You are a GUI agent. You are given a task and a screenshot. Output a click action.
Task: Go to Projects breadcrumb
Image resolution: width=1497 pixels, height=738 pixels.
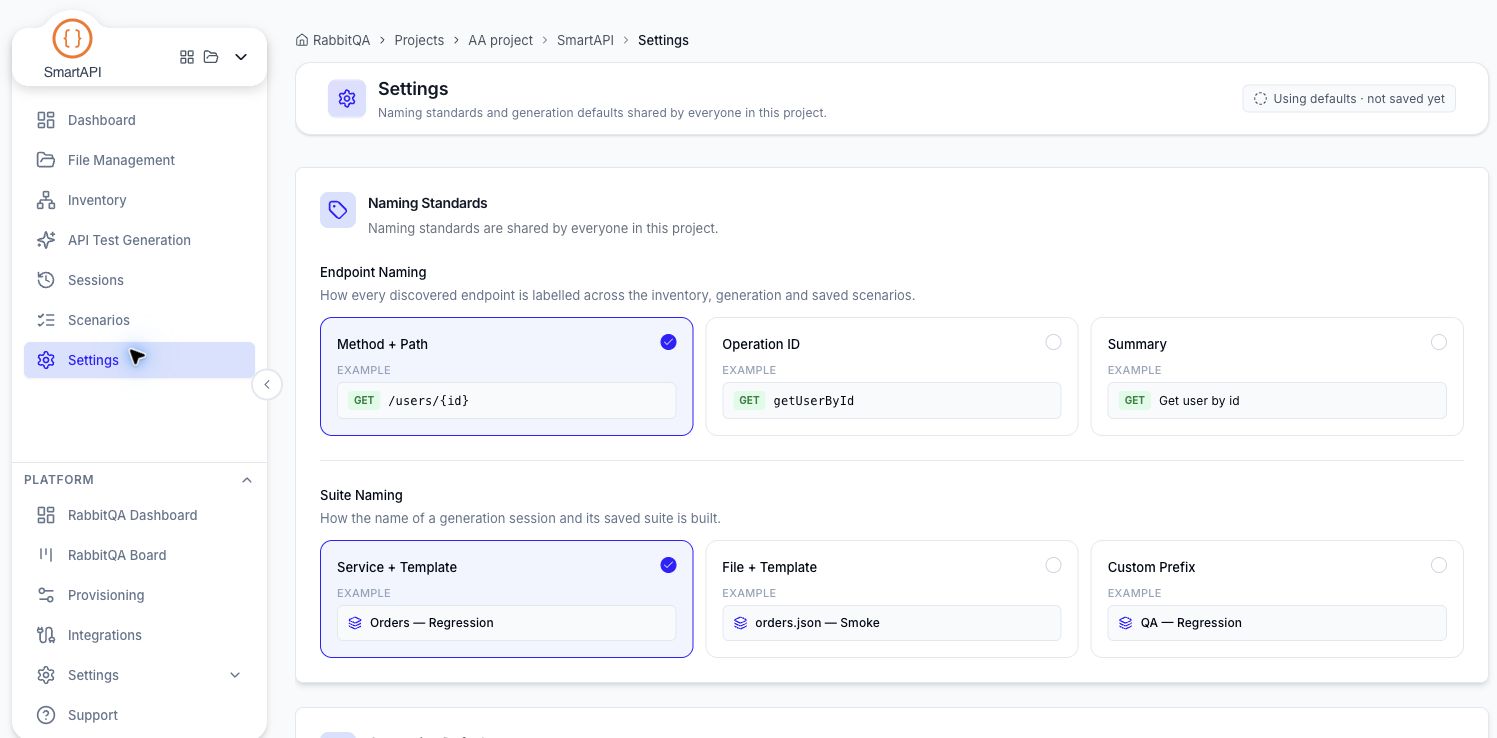419,40
